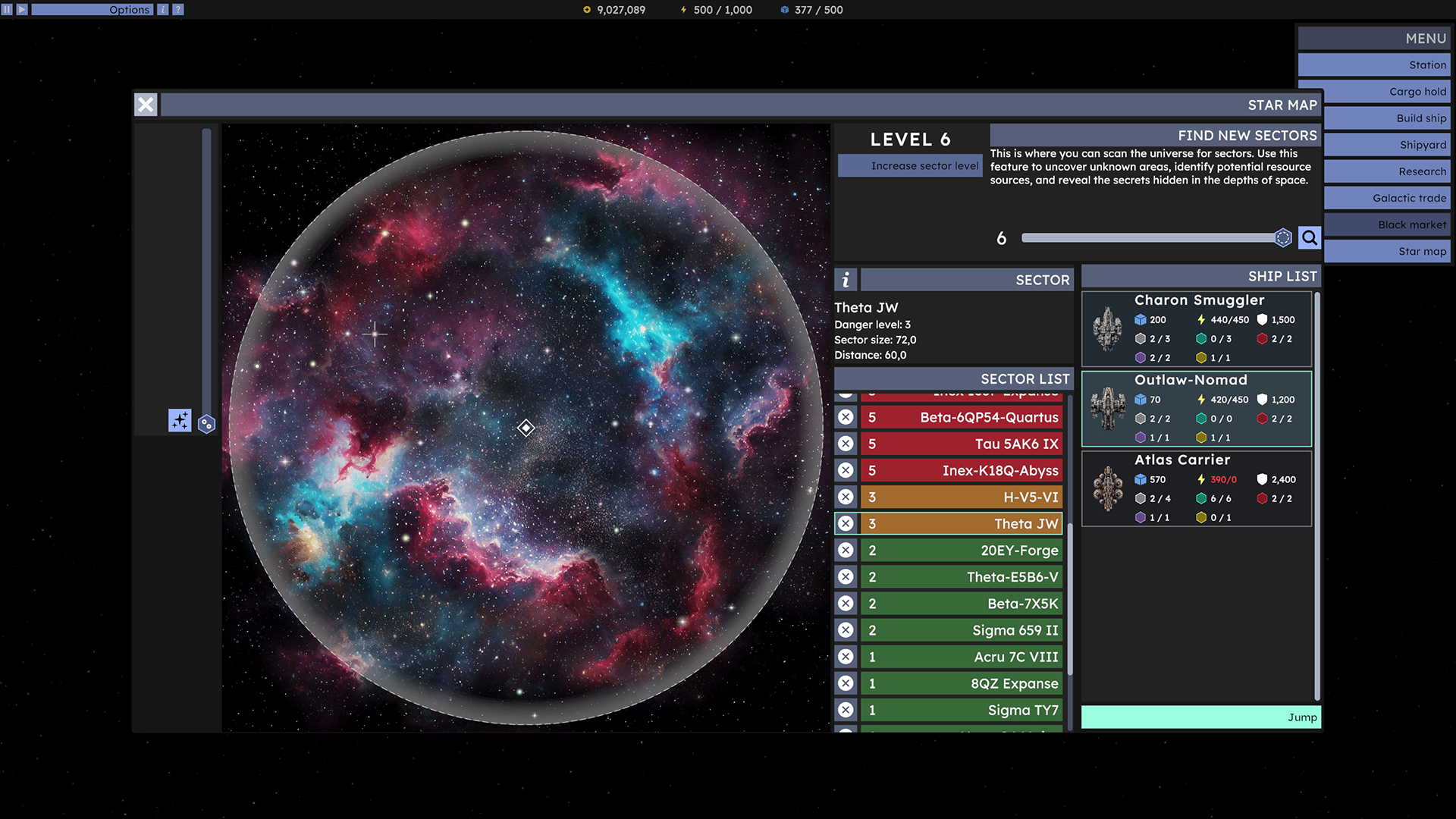Select the Charon Smuggler ship card

[1197, 328]
